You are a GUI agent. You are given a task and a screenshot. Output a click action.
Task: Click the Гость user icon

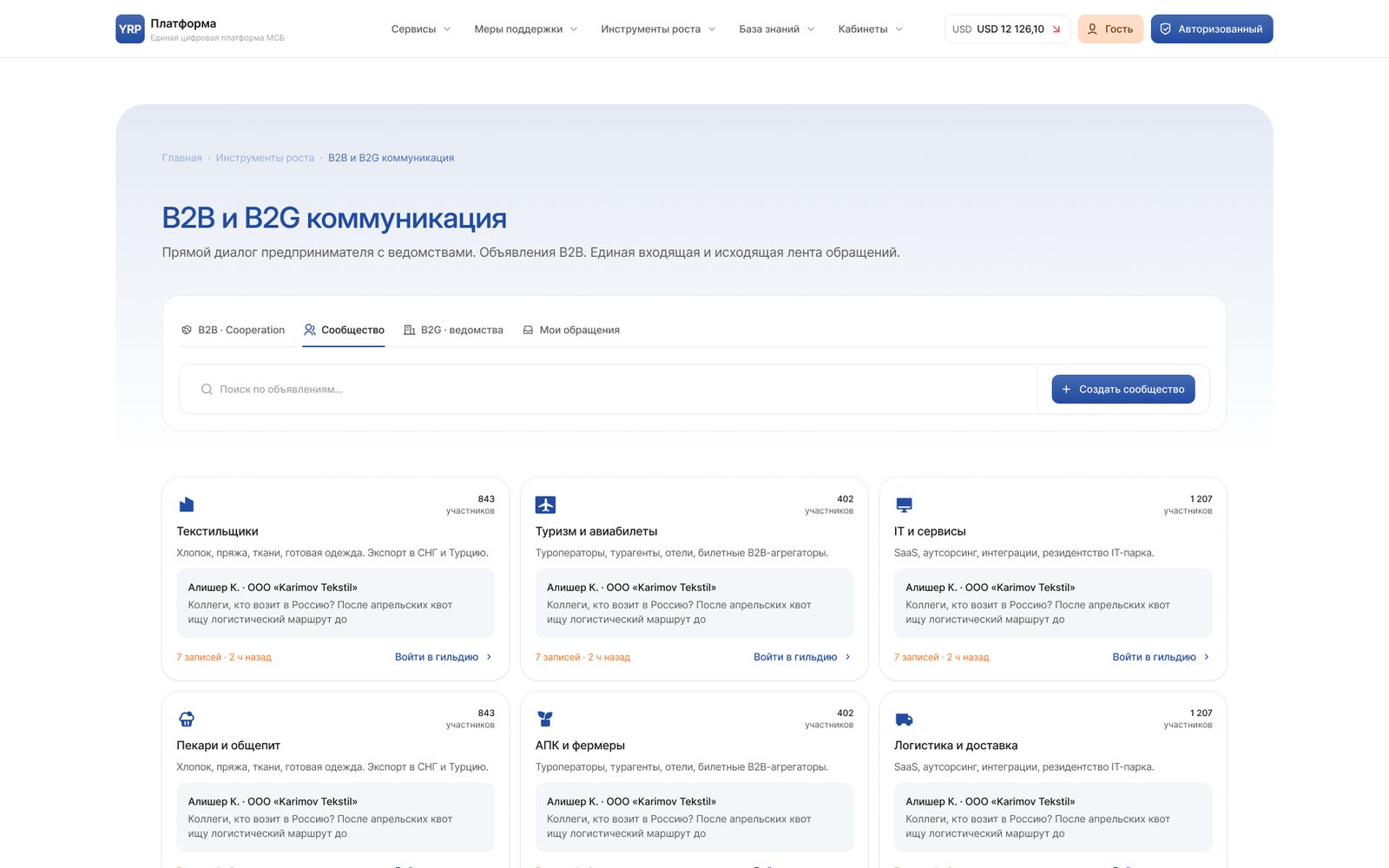coord(1092,29)
